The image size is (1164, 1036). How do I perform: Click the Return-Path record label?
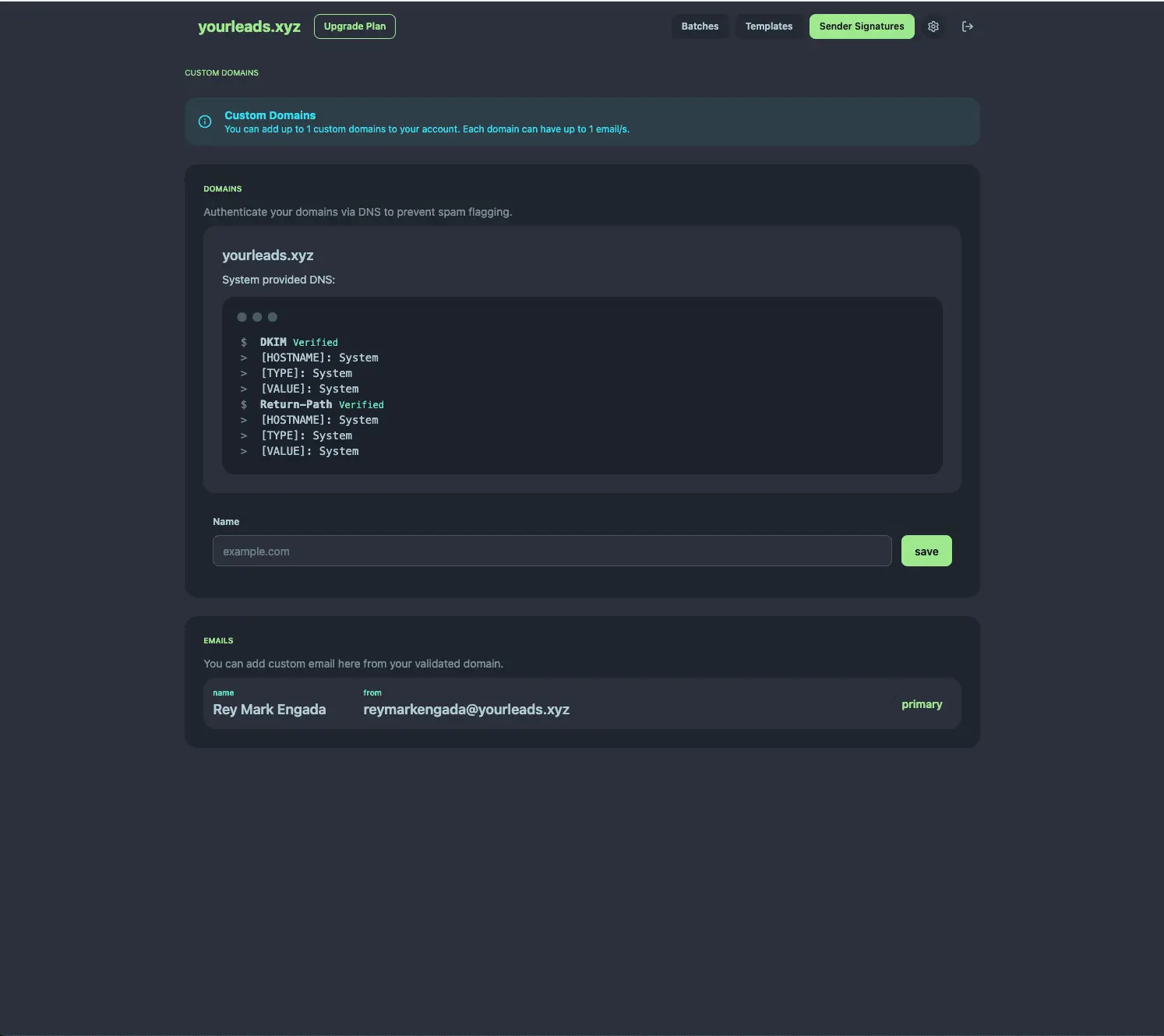[296, 404]
